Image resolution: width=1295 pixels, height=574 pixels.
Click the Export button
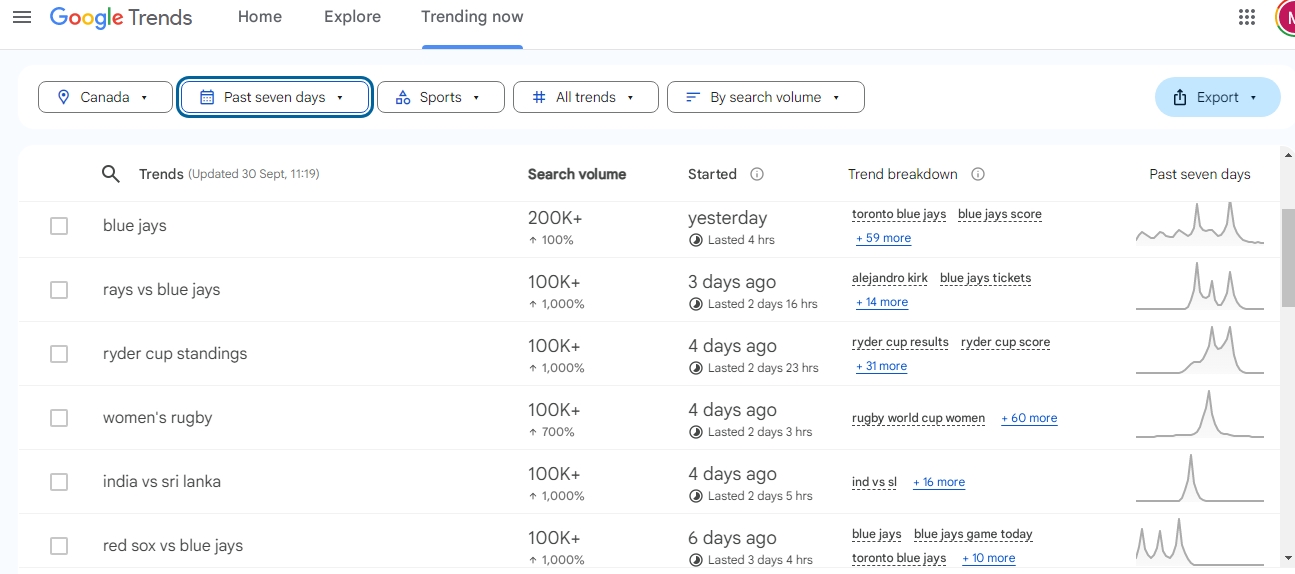[1217, 97]
